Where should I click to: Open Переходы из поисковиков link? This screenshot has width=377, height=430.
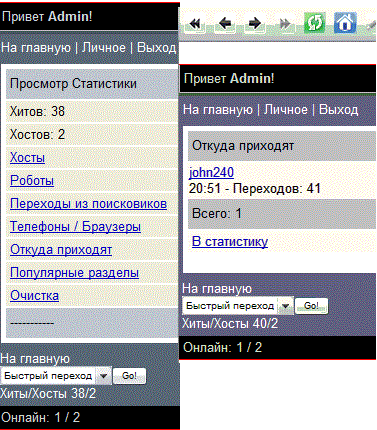click(x=88, y=203)
